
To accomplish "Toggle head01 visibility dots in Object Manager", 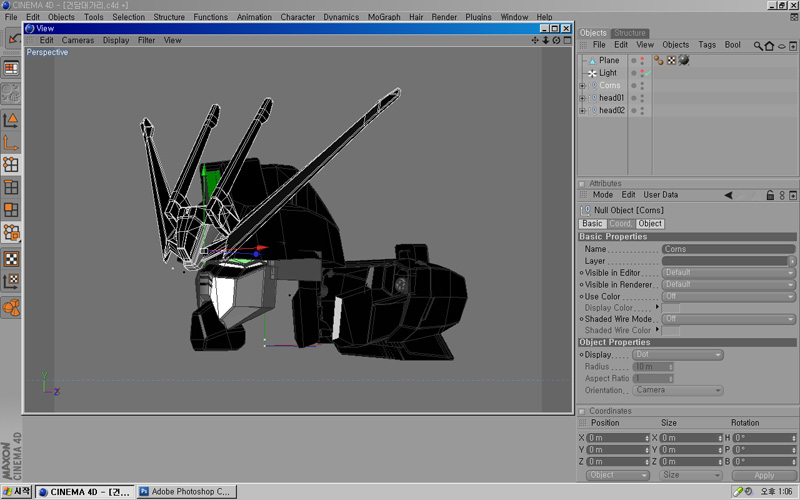I will [x=642, y=98].
